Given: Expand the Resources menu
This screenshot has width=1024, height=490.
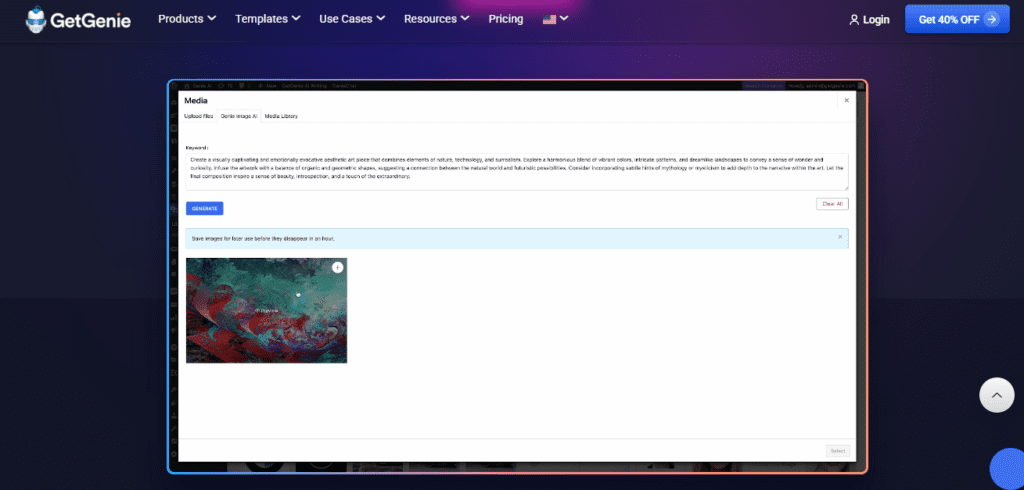Looking at the screenshot, I should [x=436, y=19].
